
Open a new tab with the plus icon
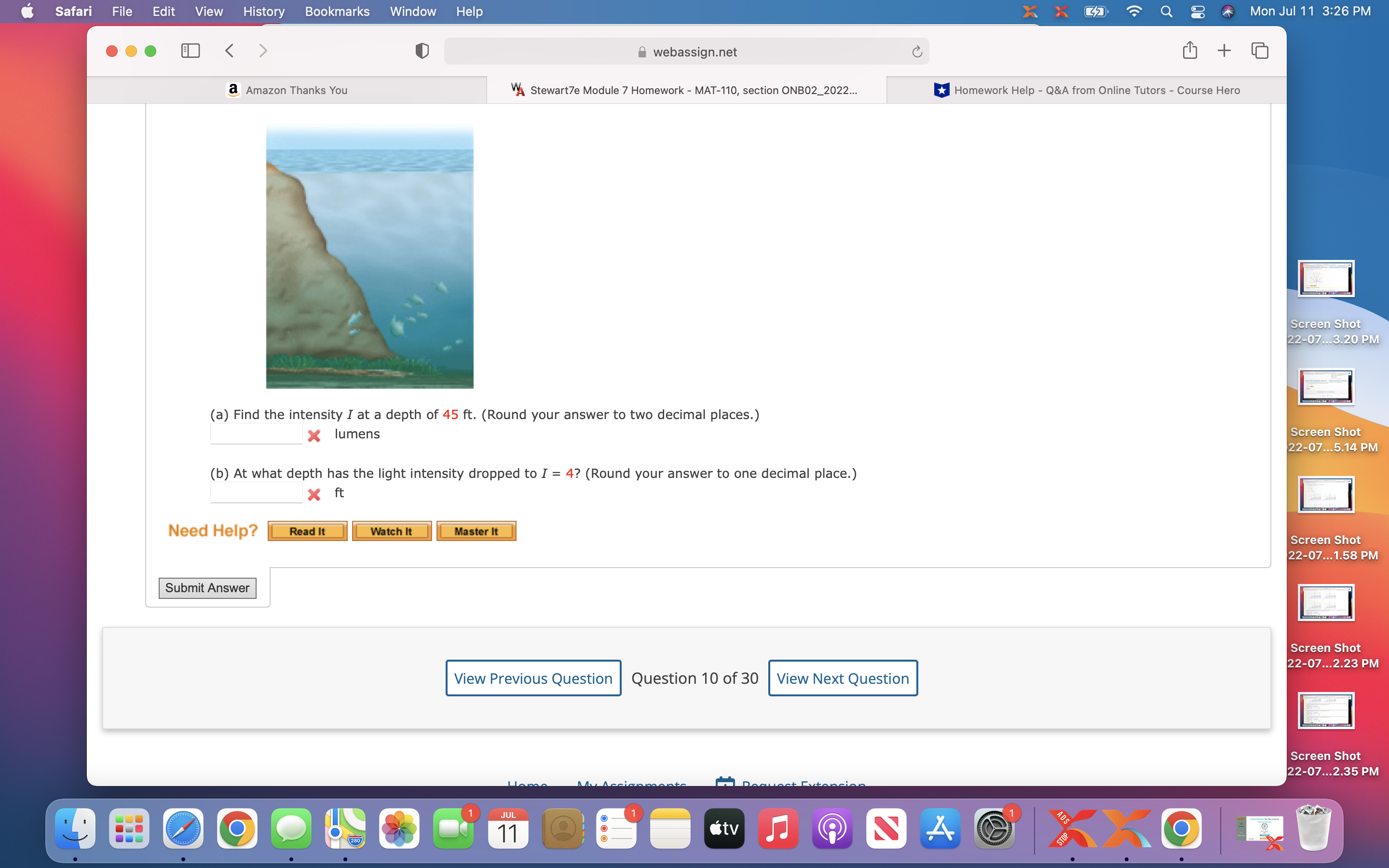tap(1224, 51)
